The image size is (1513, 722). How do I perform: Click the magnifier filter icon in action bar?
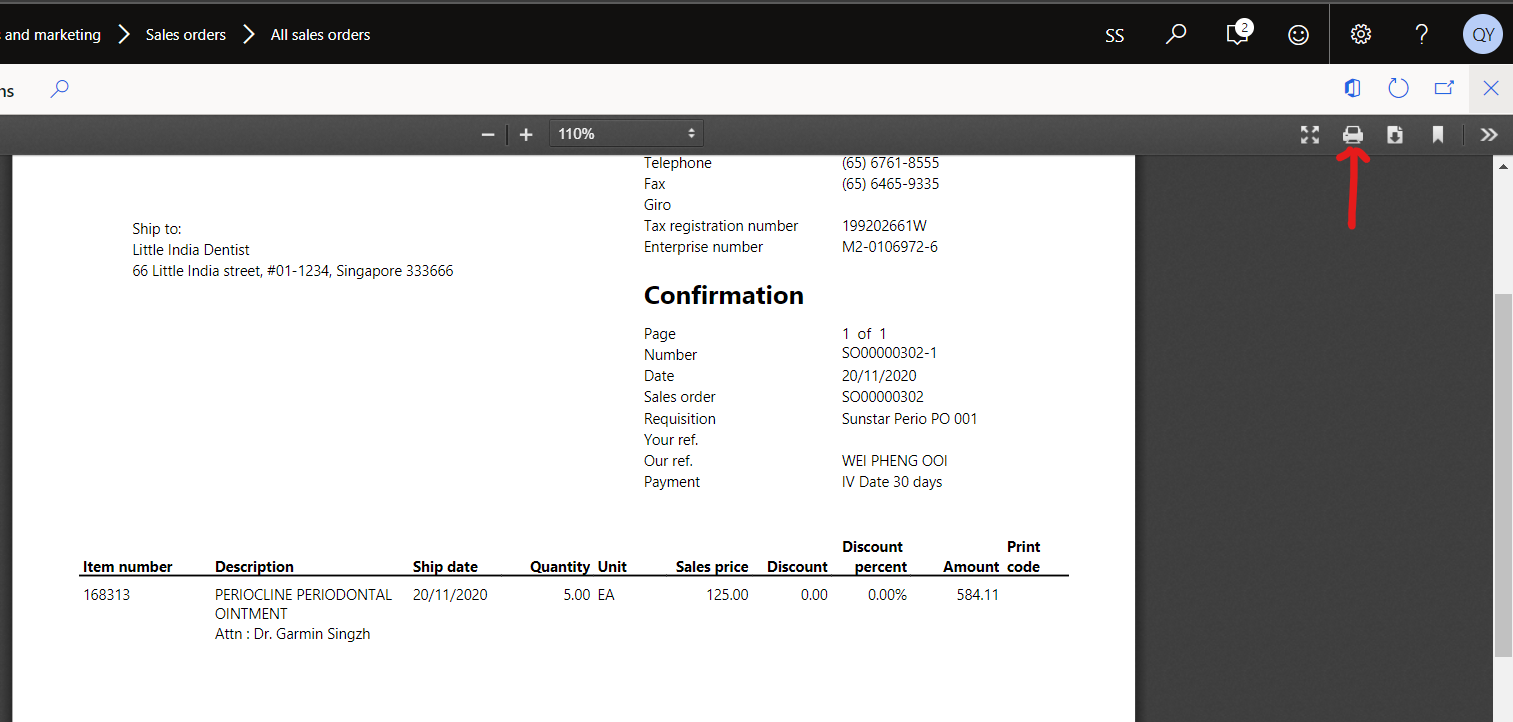[60, 89]
